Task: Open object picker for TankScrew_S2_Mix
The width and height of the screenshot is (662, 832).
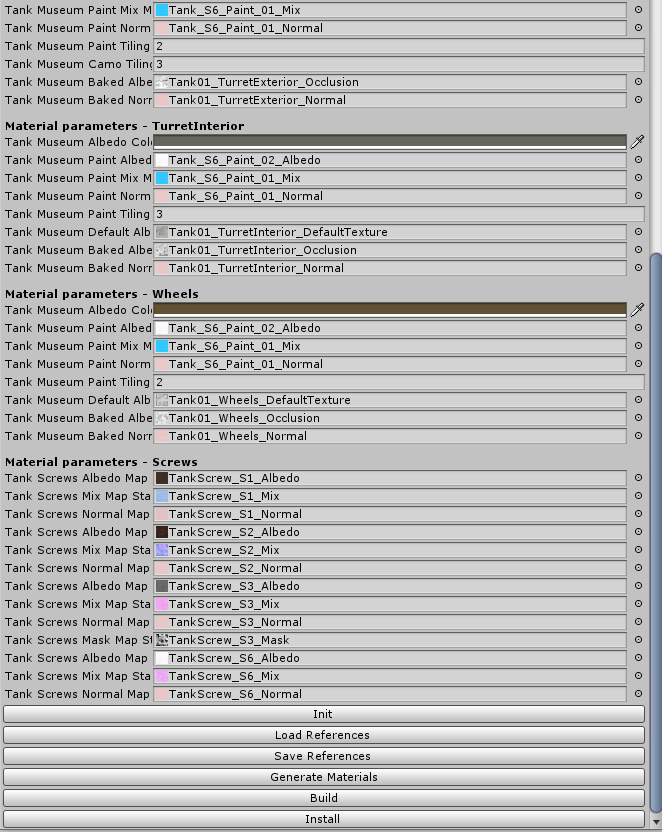Action: (x=638, y=550)
